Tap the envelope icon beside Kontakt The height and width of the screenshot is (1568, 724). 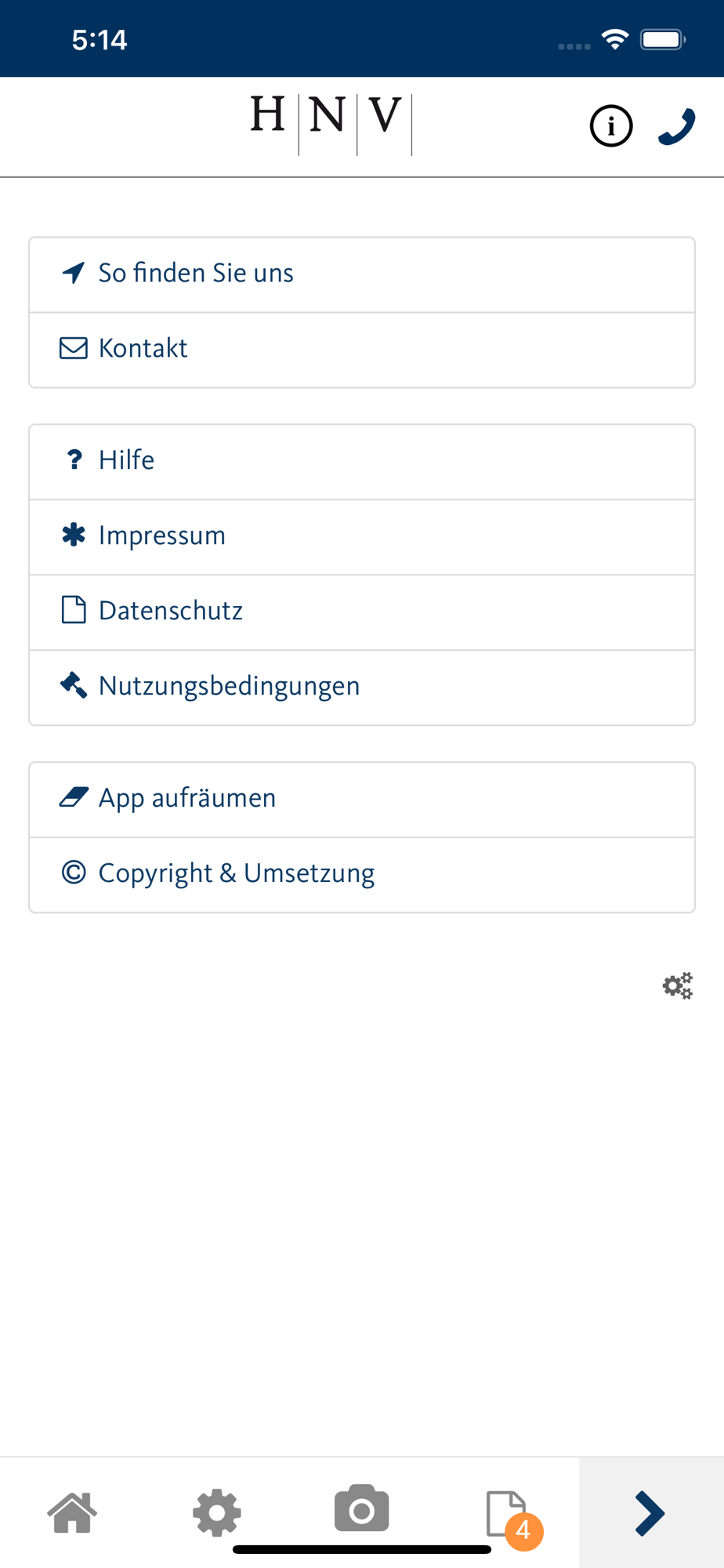74,348
